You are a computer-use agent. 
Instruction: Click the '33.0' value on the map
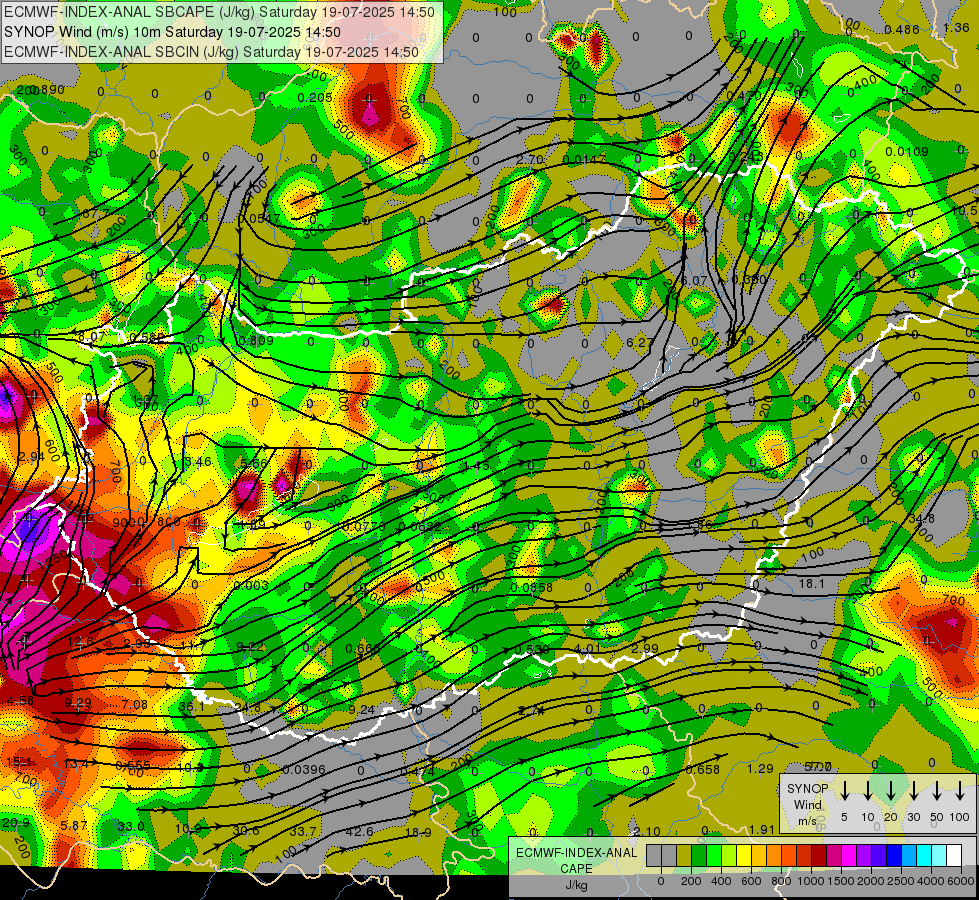pos(131,826)
